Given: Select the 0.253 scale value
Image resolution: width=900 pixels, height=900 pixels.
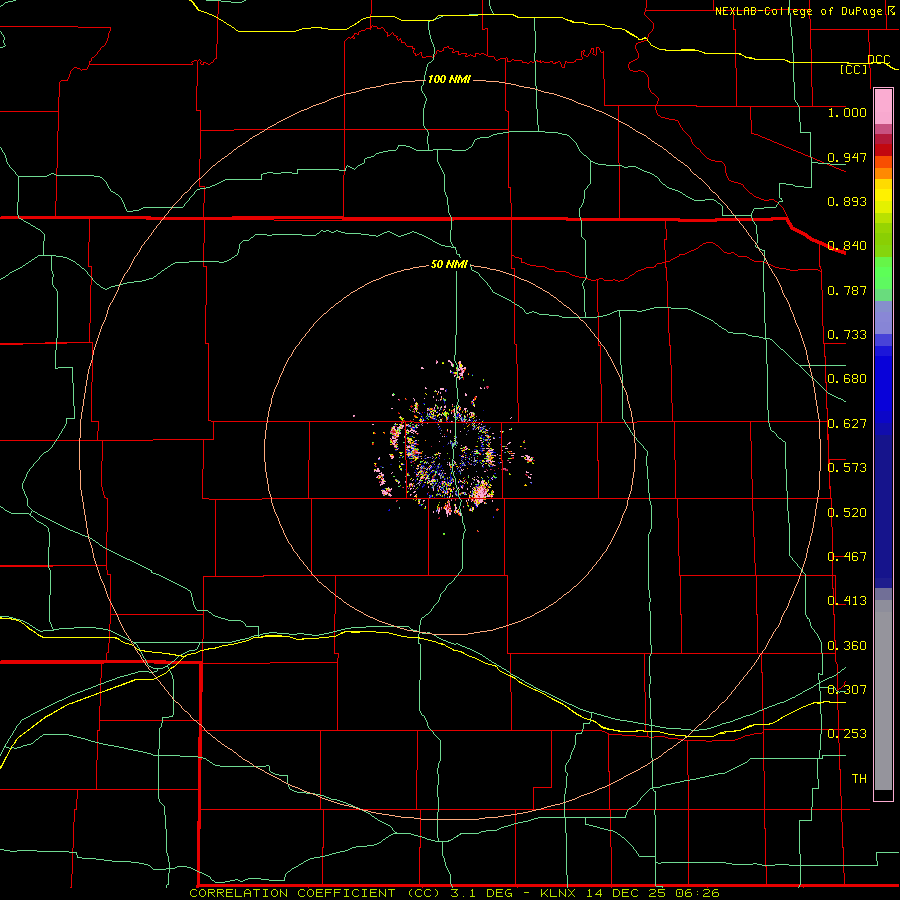Looking at the screenshot, I should coord(847,734).
